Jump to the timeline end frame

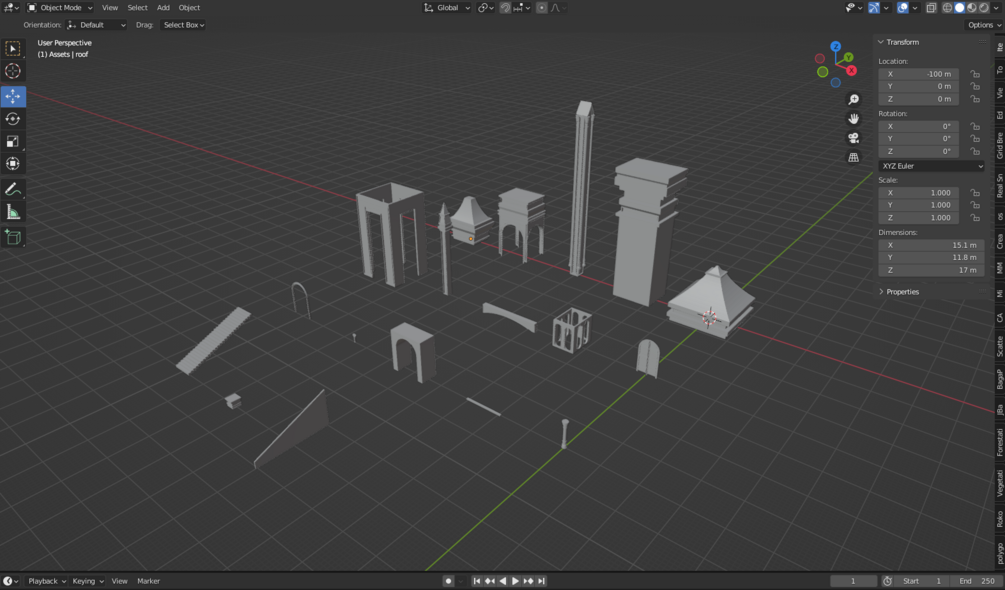point(542,581)
